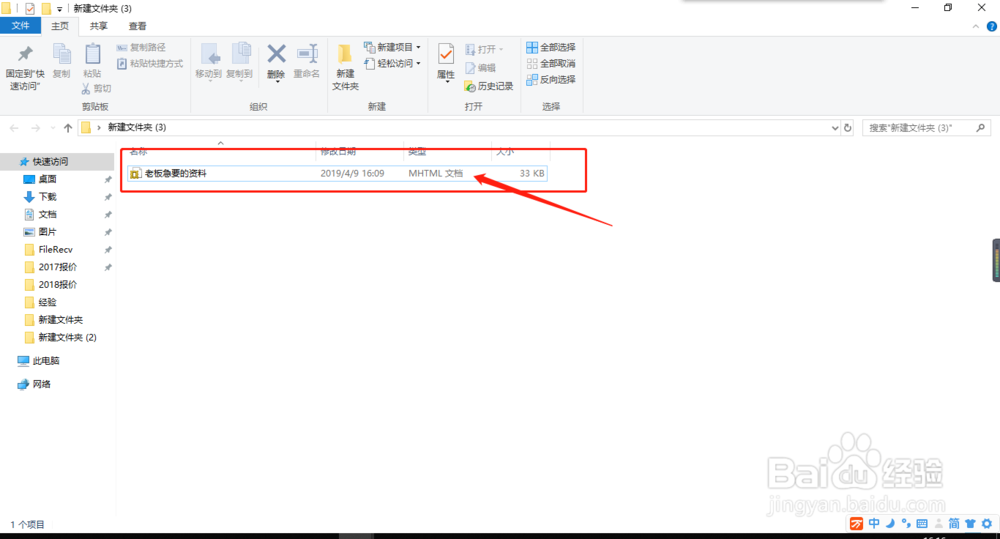Click the IME soft keyboard icon
Image resolution: width=1000 pixels, height=539 pixels.
pos(922,524)
